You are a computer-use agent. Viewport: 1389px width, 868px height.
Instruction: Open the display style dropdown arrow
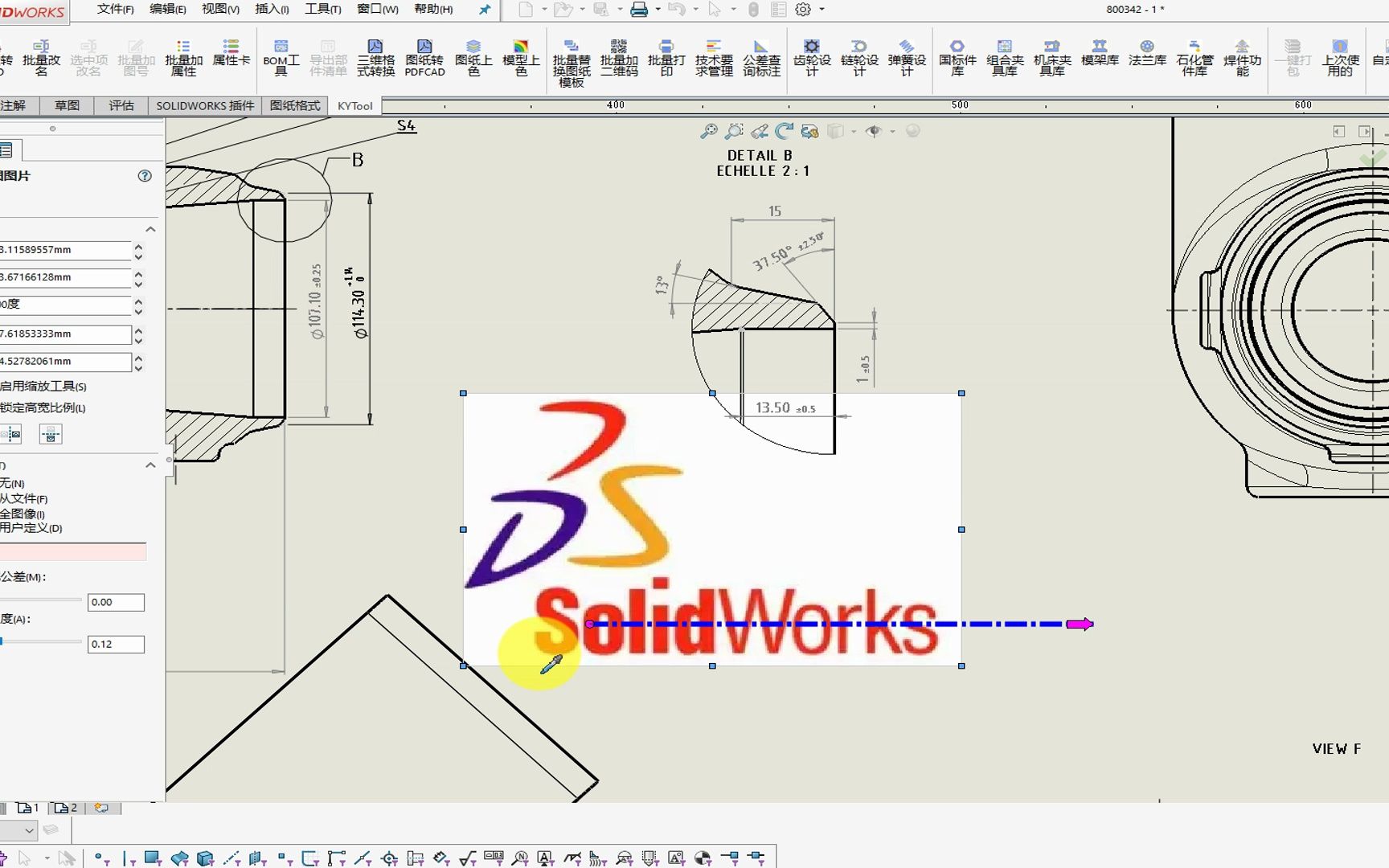point(854,131)
